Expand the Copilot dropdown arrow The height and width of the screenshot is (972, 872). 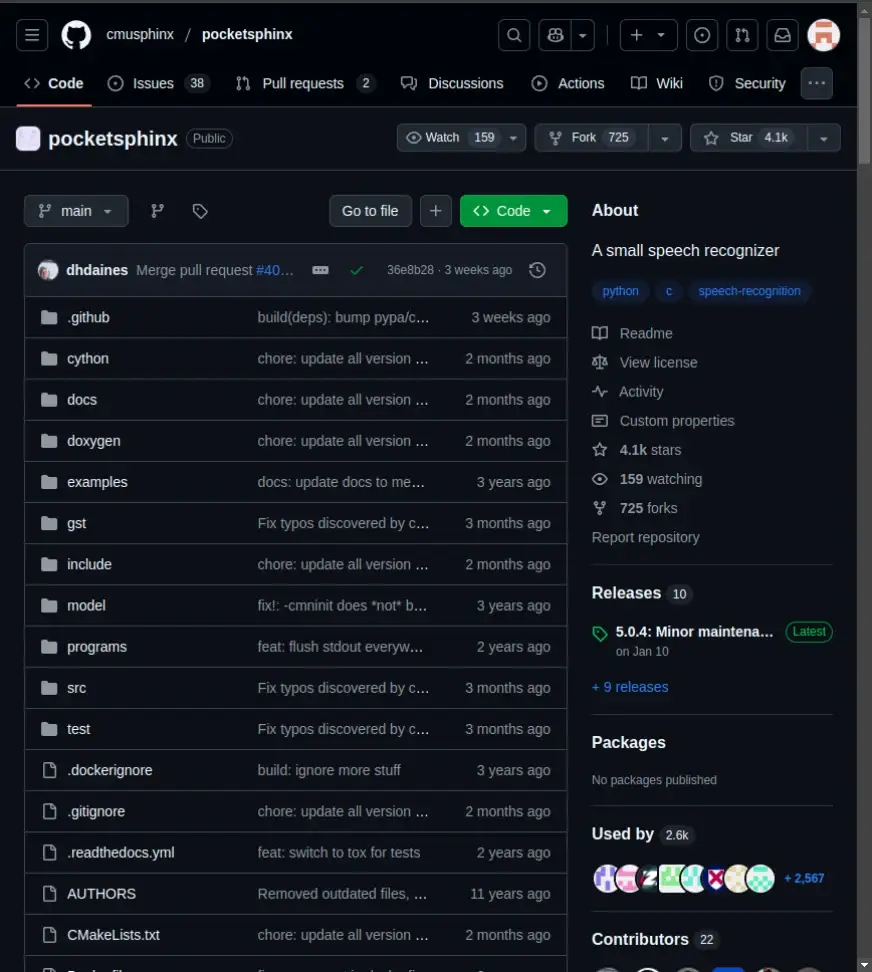point(583,35)
